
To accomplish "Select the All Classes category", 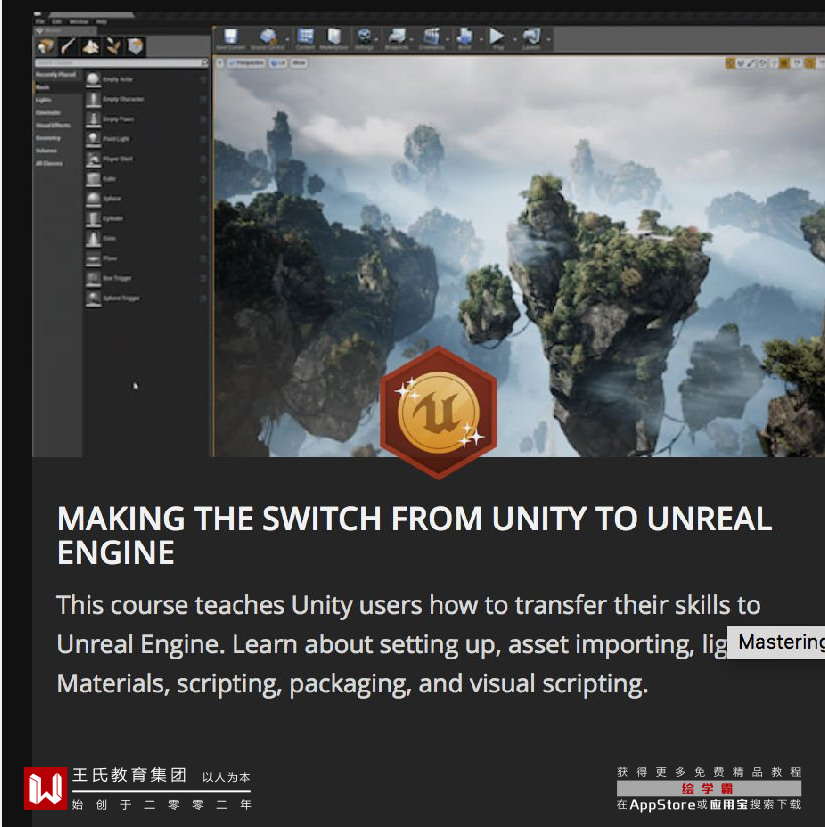I will (56, 164).
